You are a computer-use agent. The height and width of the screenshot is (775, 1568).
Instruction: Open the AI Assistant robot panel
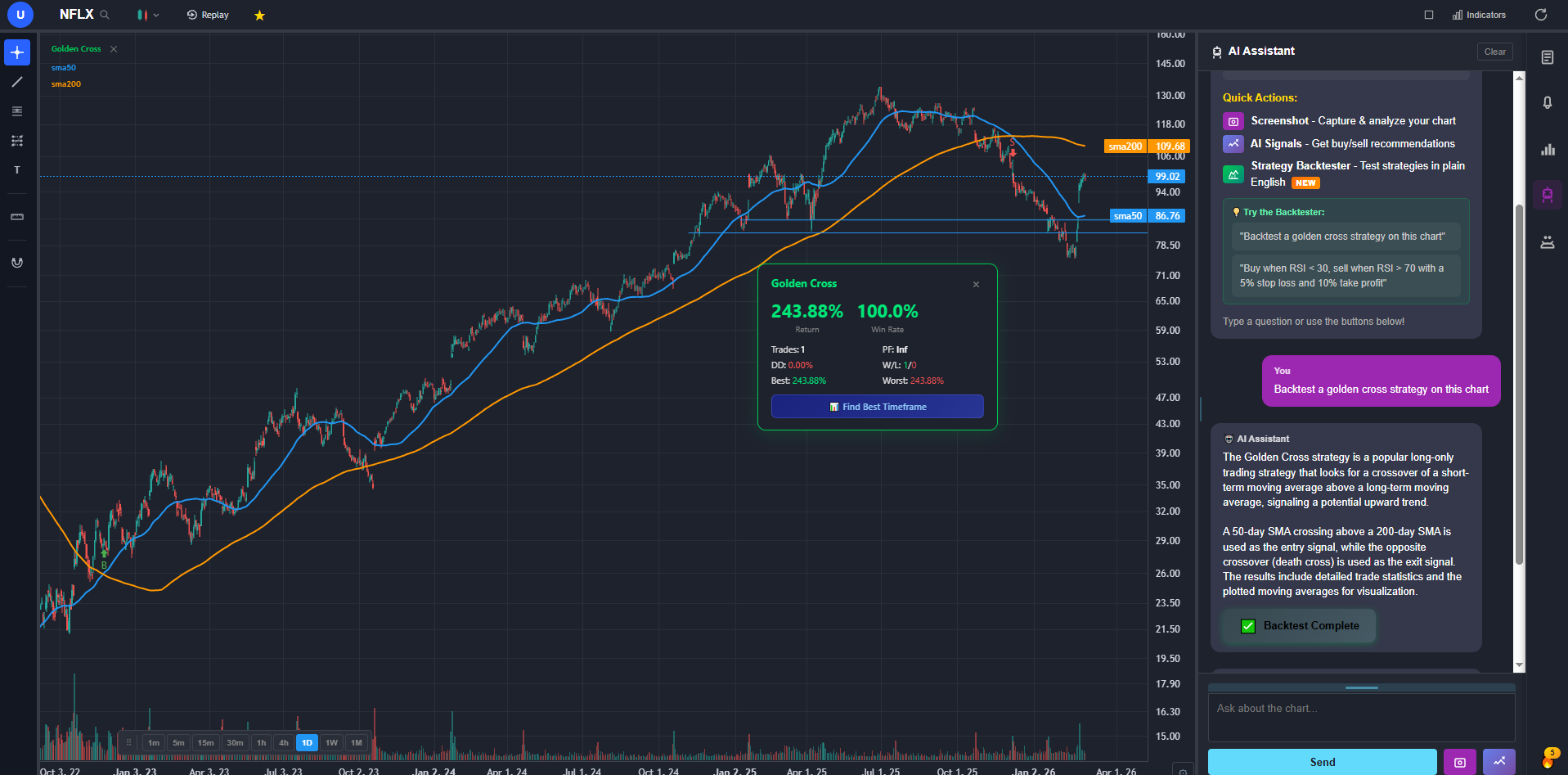1548,194
